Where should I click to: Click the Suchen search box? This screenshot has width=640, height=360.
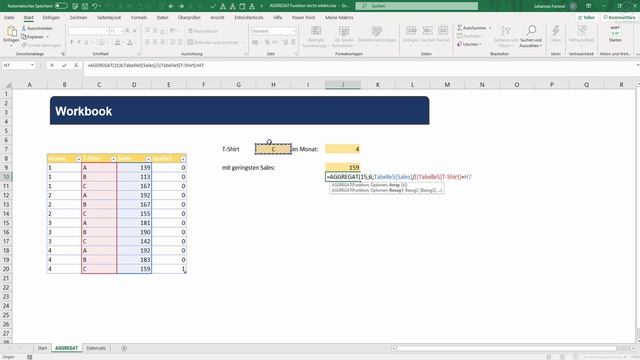coord(416,6)
